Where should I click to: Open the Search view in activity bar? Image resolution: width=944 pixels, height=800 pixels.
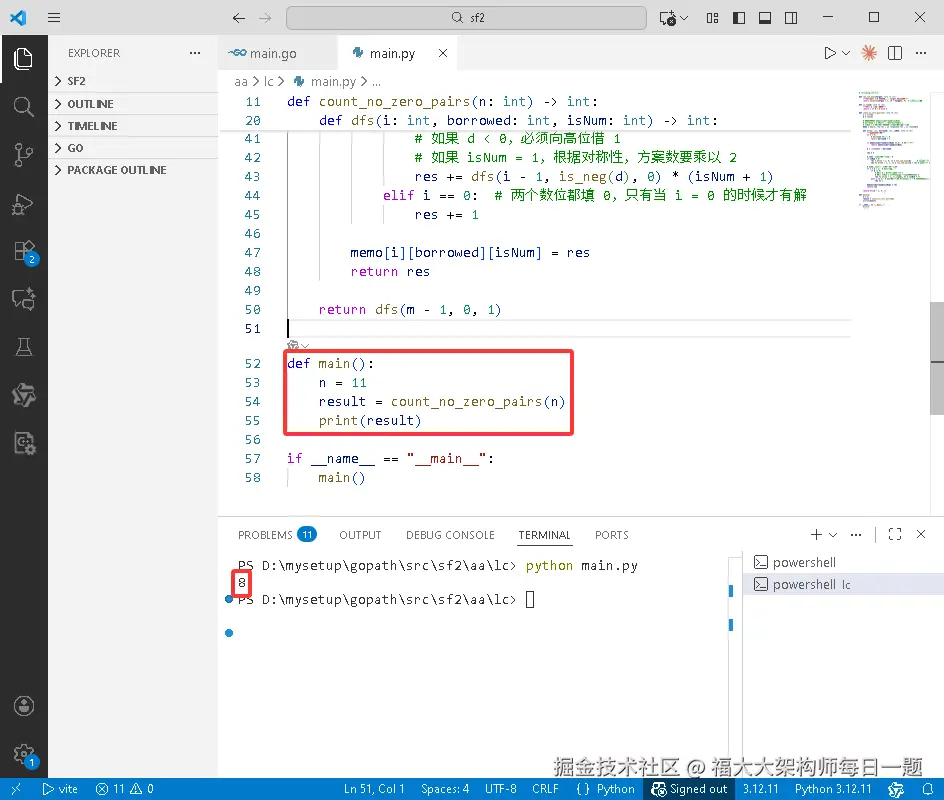23,107
